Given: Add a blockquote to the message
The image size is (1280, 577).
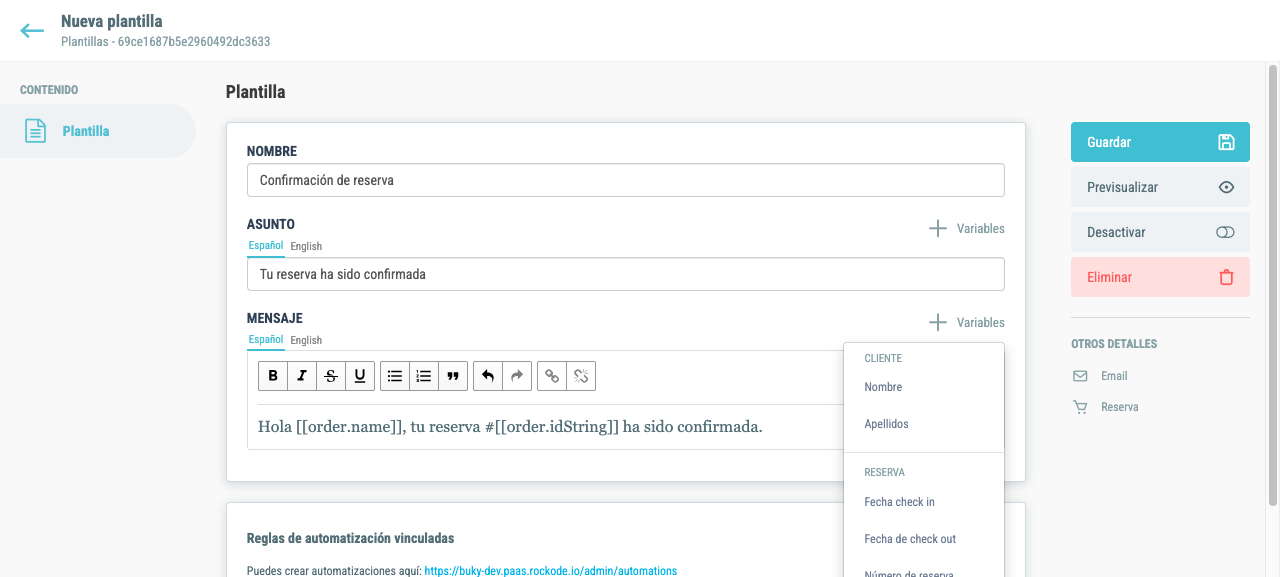Looking at the screenshot, I should coord(453,376).
